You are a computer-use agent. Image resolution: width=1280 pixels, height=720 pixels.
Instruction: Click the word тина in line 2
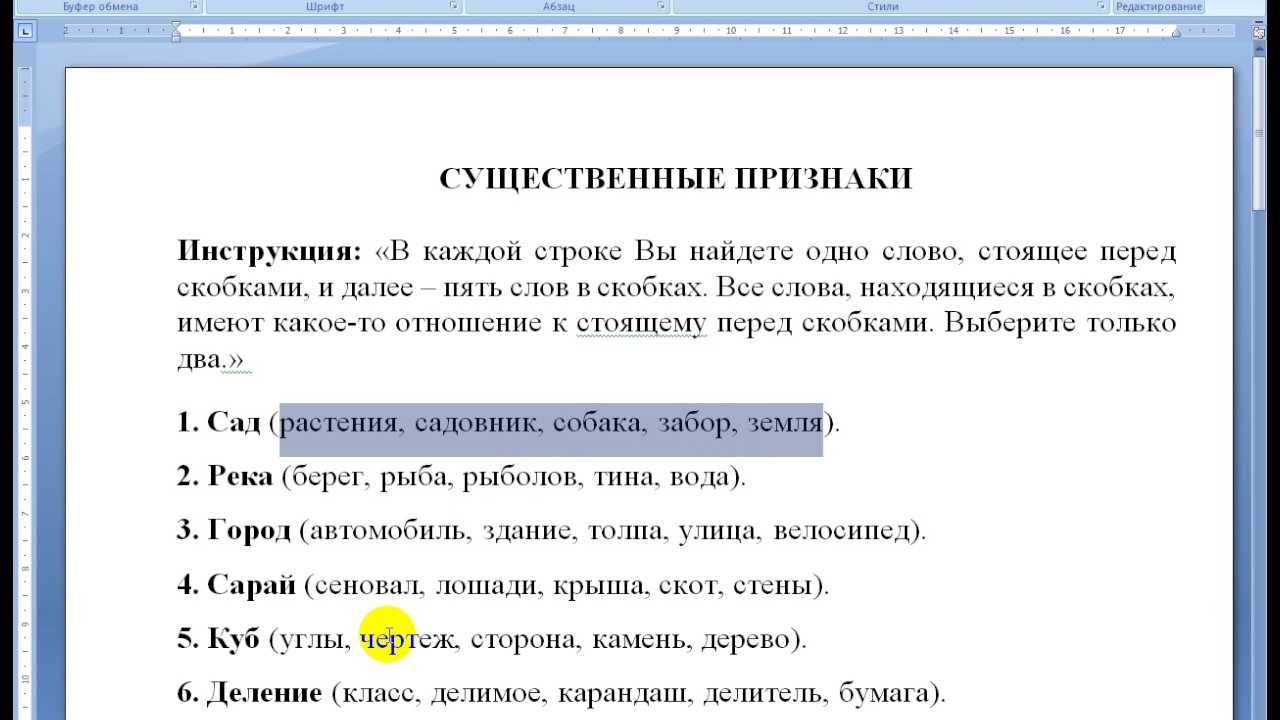coord(624,476)
